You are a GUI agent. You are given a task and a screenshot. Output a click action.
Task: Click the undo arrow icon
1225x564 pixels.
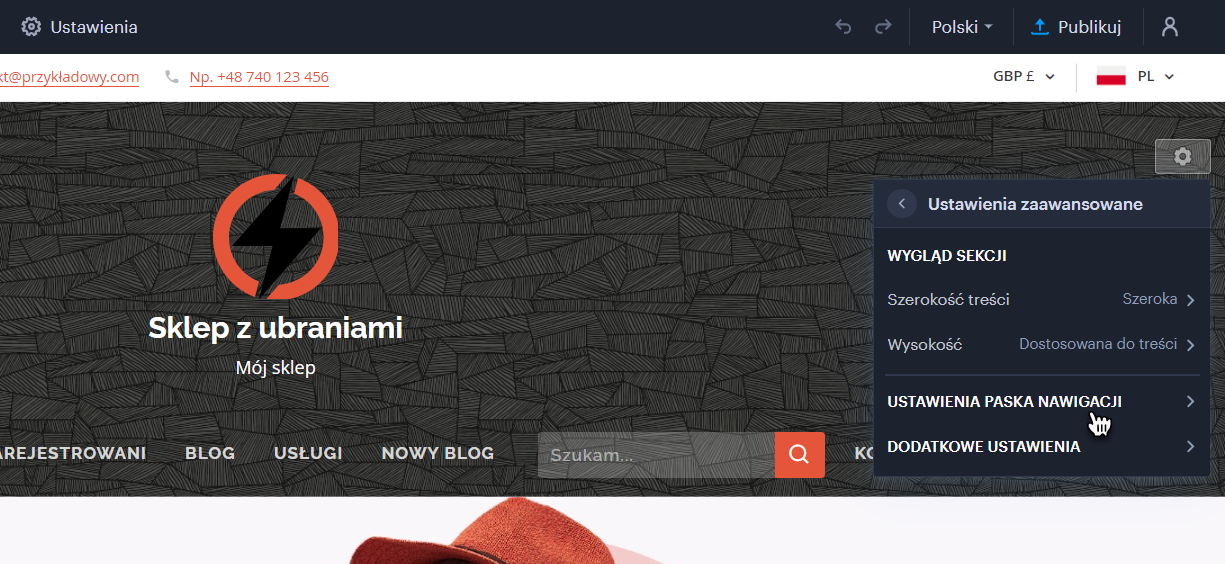point(843,27)
